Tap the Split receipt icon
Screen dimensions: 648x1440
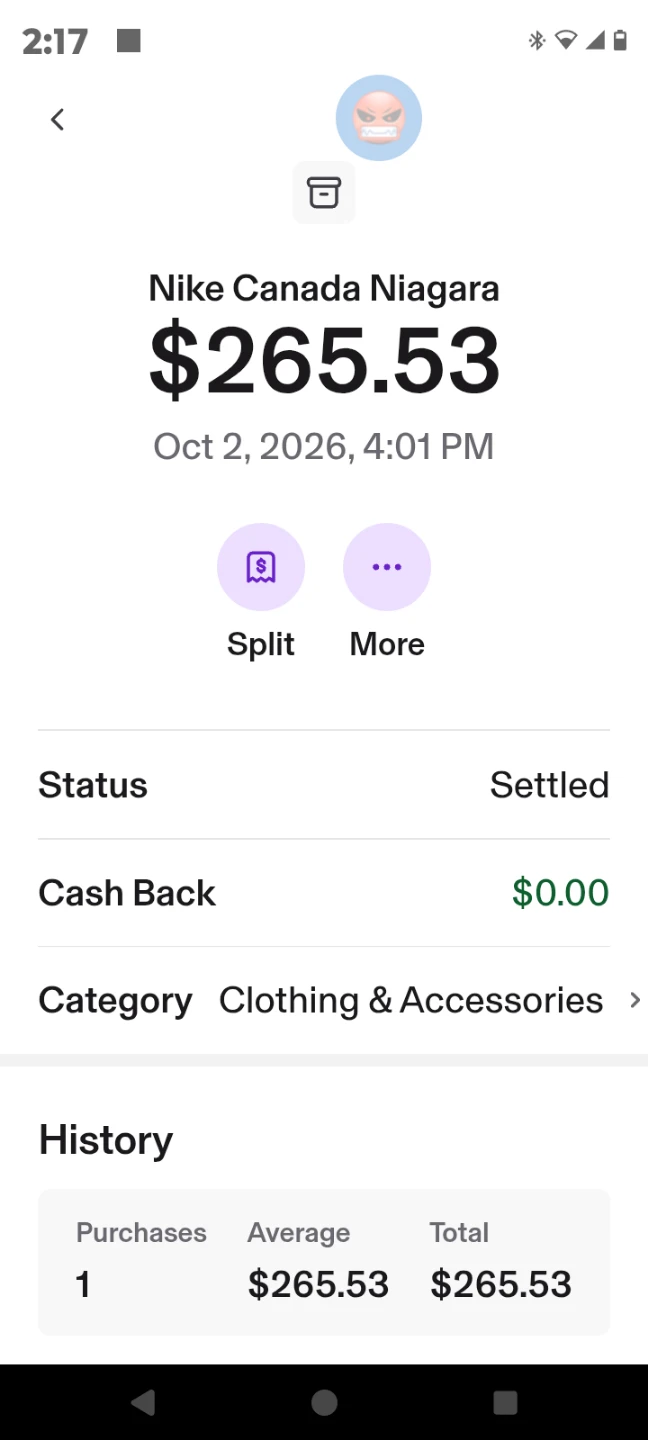click(x=261, y=567)
